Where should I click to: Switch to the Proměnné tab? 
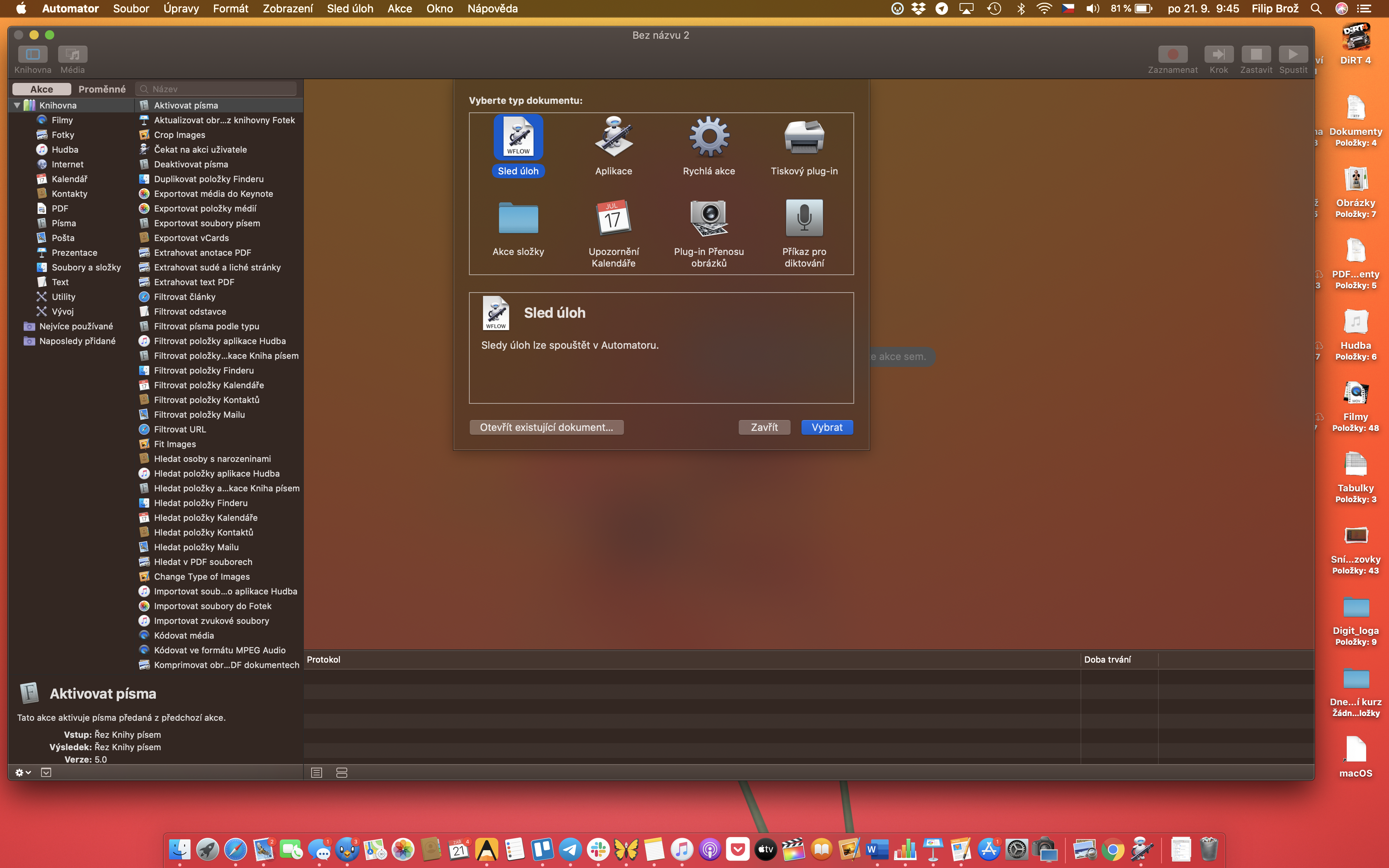[x=102, y=89]
